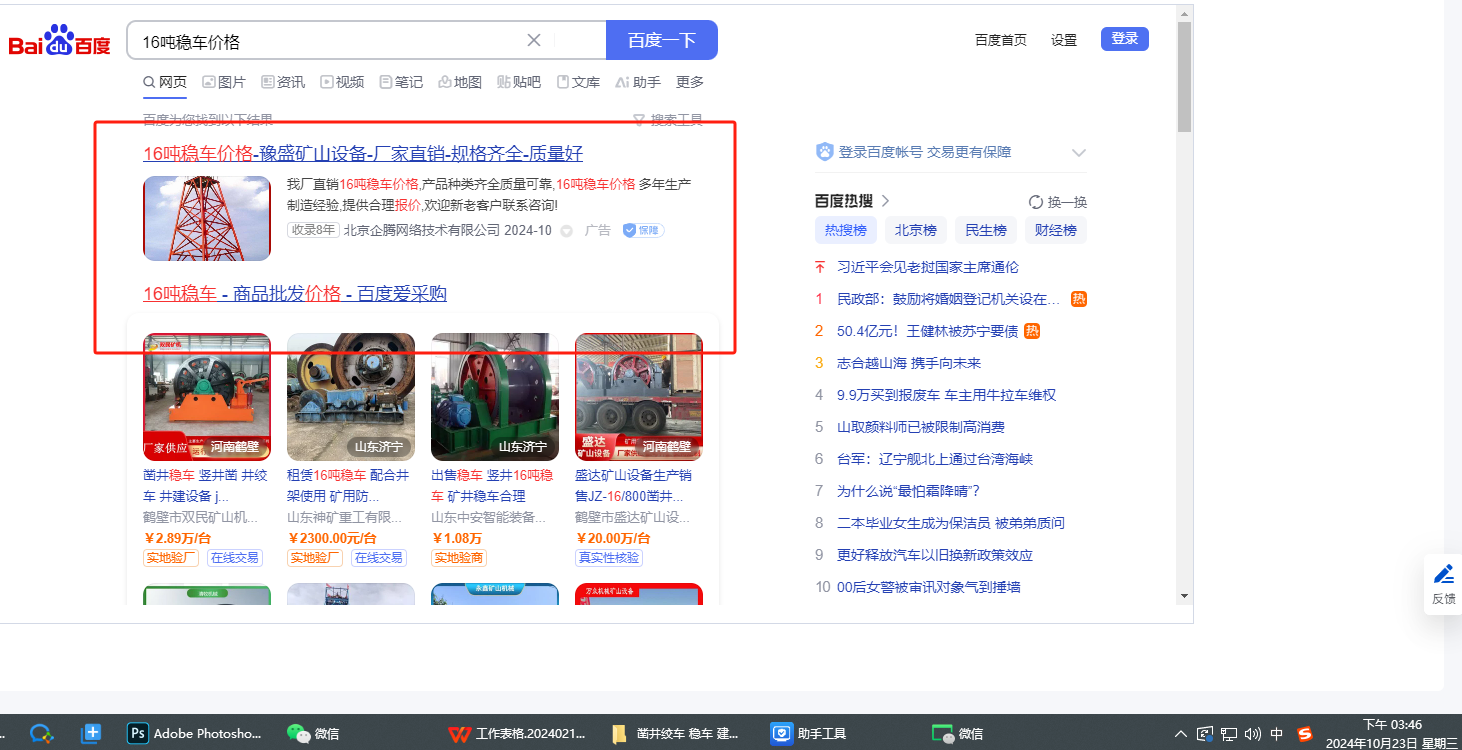This screenshot has width=1462, height=750.
Task: Click the 保障 shield badge on the ad
Action: pos(643,231)
